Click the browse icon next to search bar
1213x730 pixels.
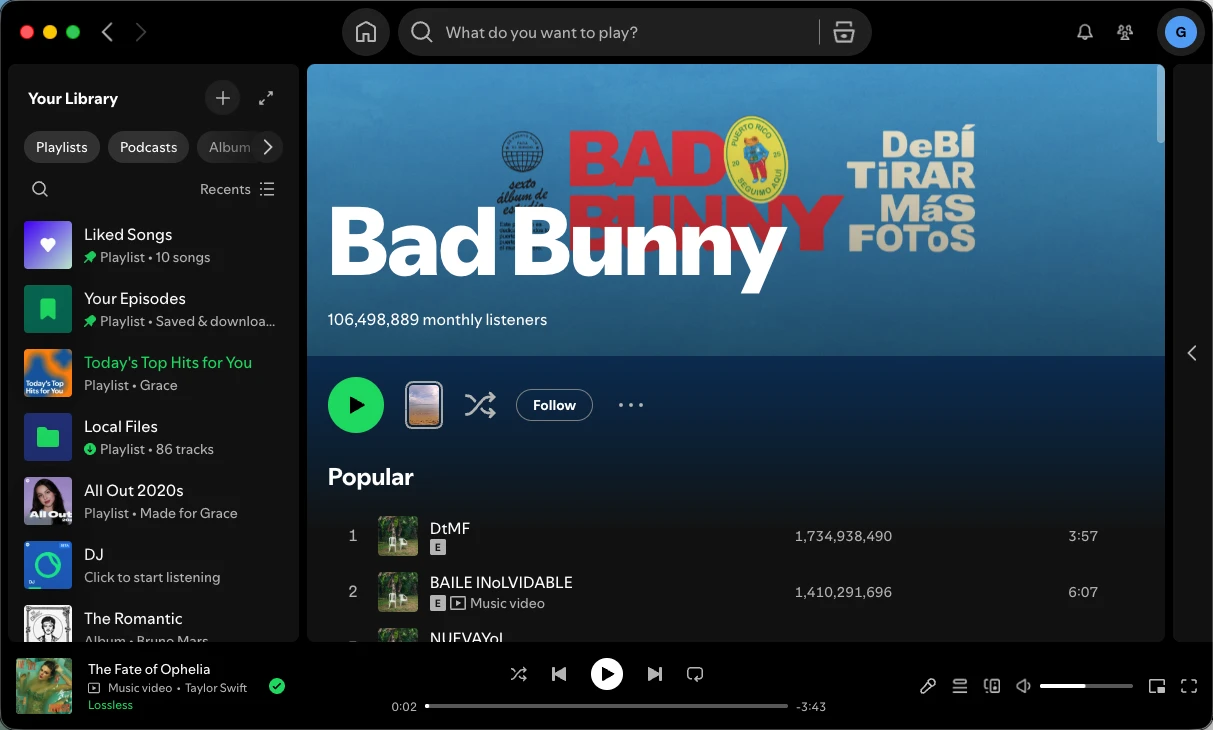pyautogui.click(x=844, y=32)
